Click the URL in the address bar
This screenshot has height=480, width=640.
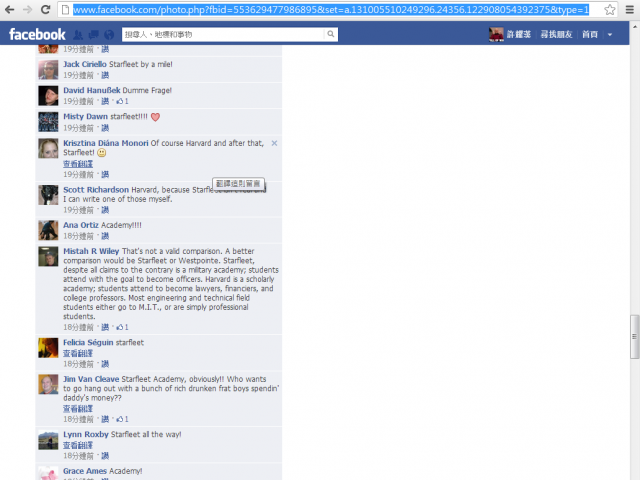331,10
